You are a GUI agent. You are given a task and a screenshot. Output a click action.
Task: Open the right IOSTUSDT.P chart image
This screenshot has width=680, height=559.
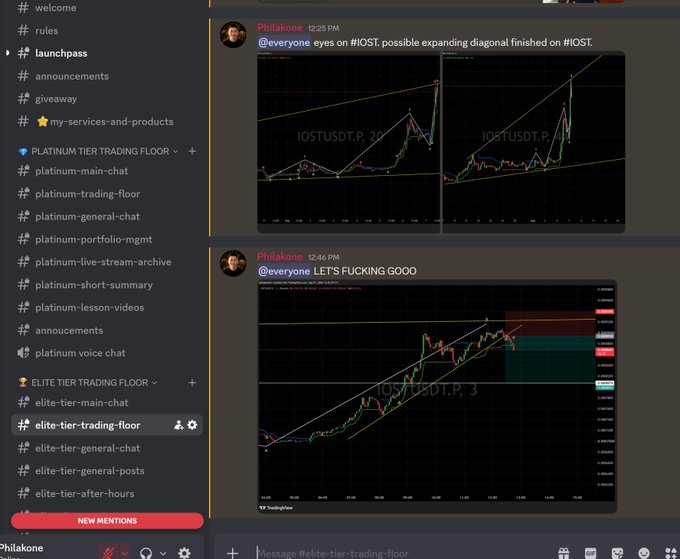click(x=534, y=142)
